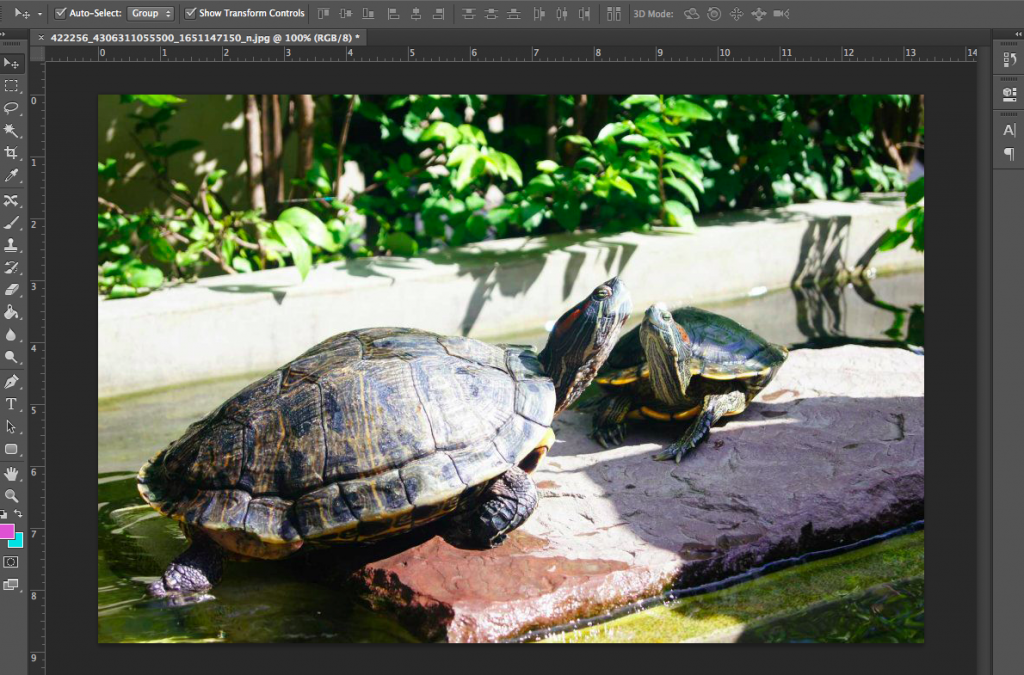1024x675 pixels.
Task: Select the Hand tool
Action: pos(11,474)
